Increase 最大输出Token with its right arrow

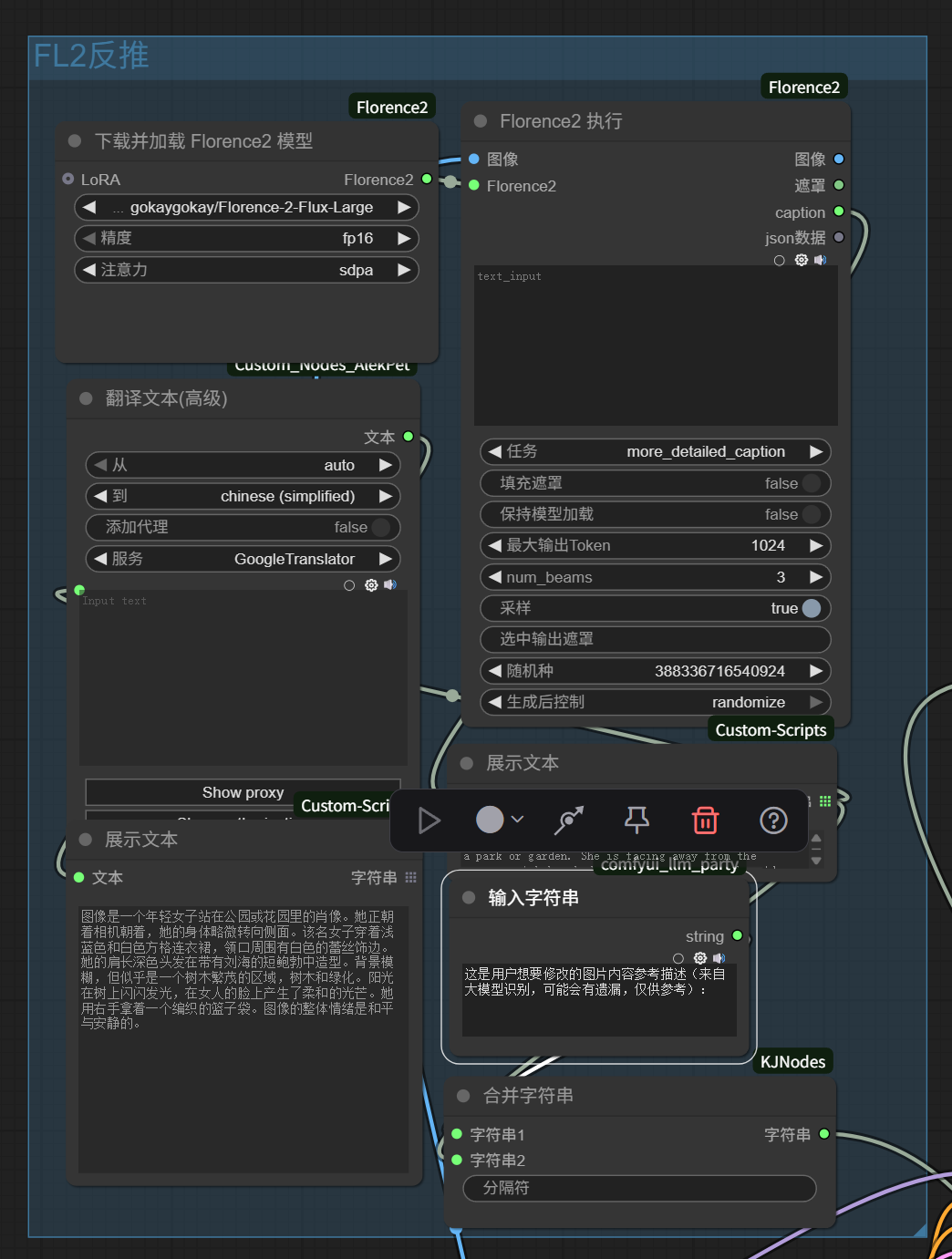816,545
